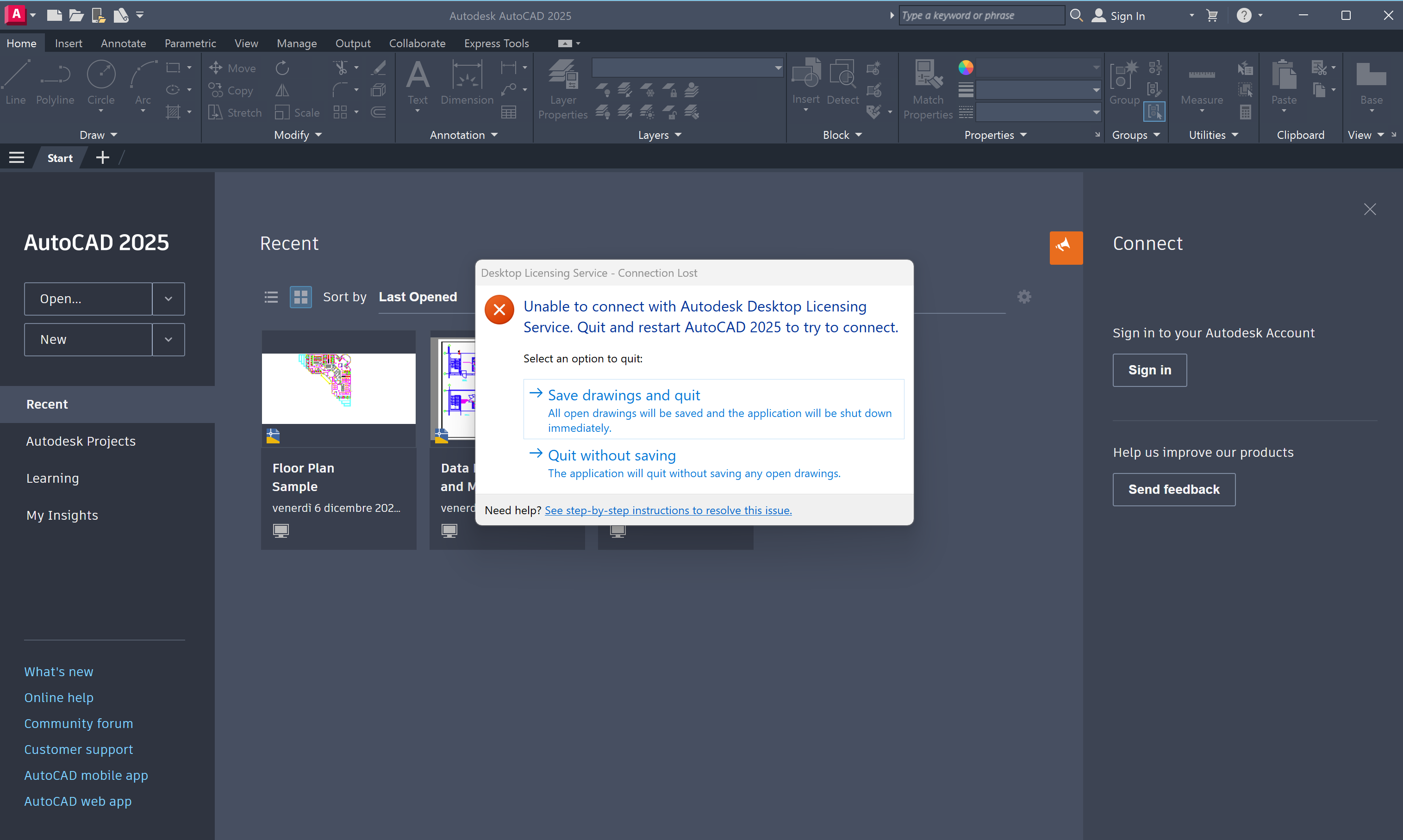Click the Autodesk App Store cart icon
The height and width of the screenshot is (840, 1403).
(x=1212, y=15)
